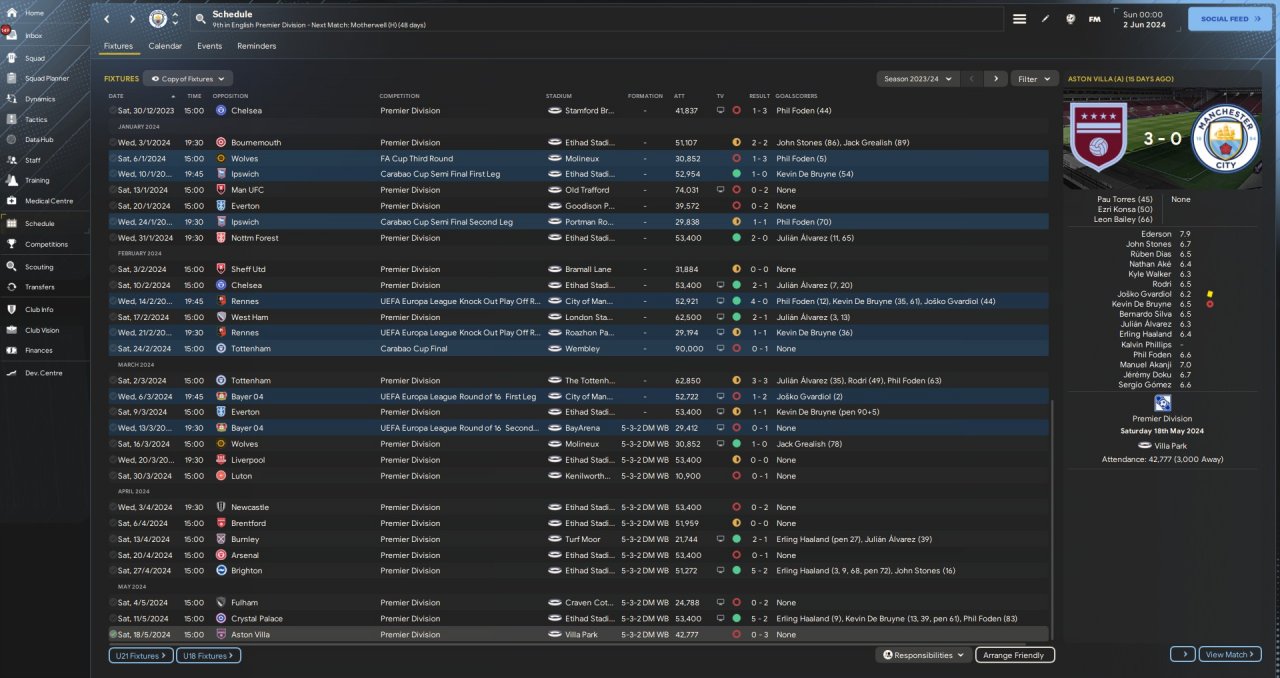Click the FM logo icon
Viewport: 1280px width, 678px height.
(1095, 19)
